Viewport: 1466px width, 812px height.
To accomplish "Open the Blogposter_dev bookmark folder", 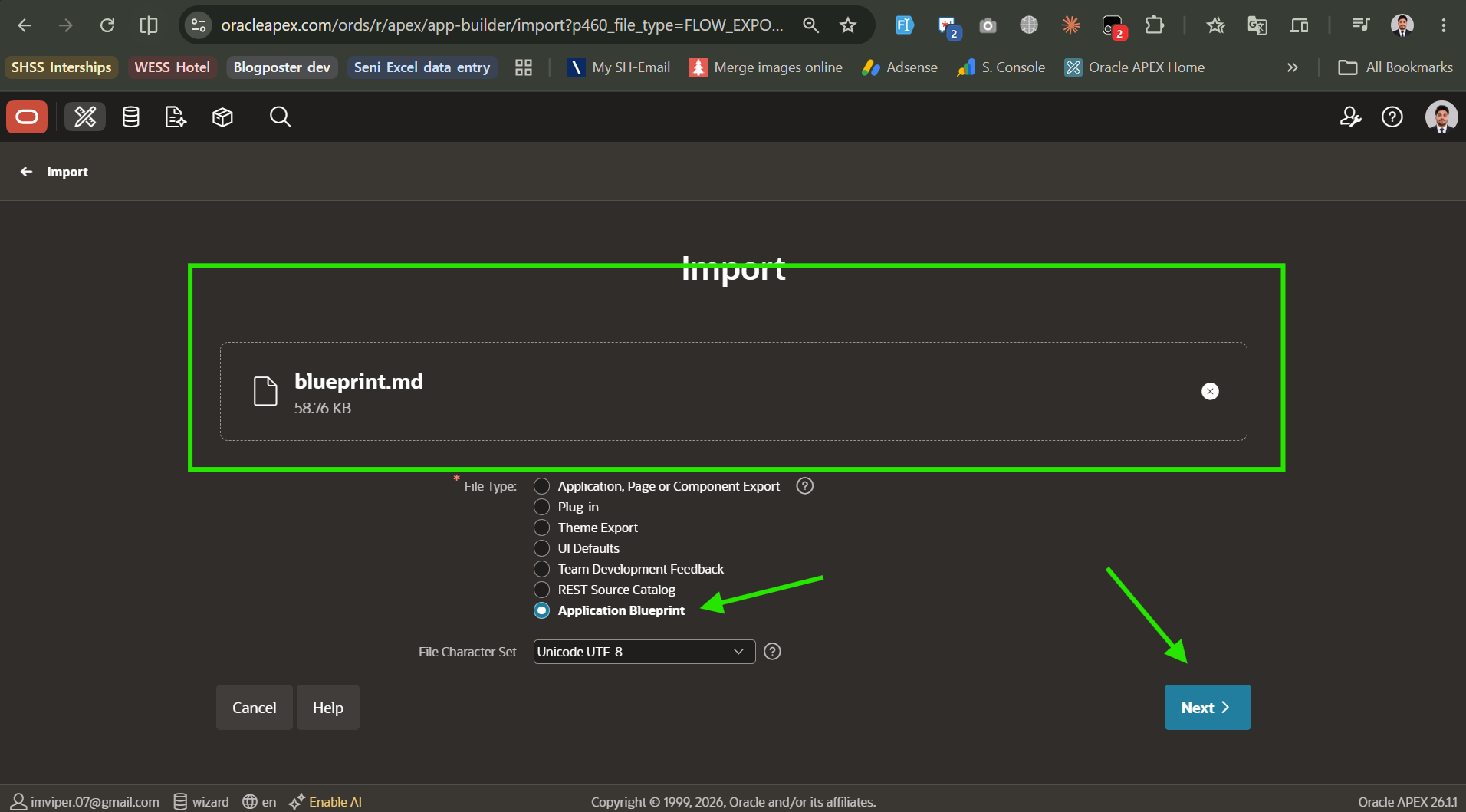I will 282,67.
